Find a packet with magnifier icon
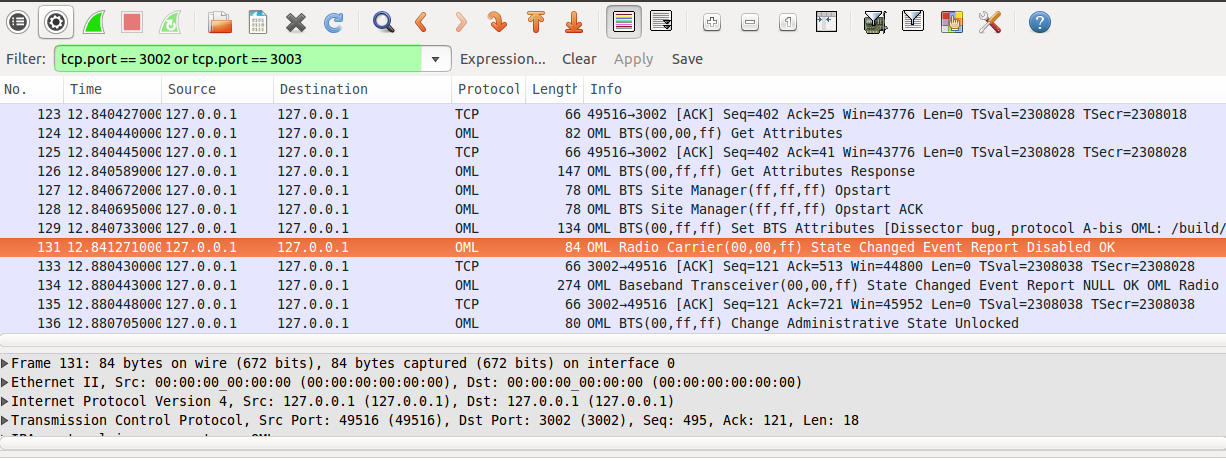This screenshot has width=1226, height=461. point(382,21)
